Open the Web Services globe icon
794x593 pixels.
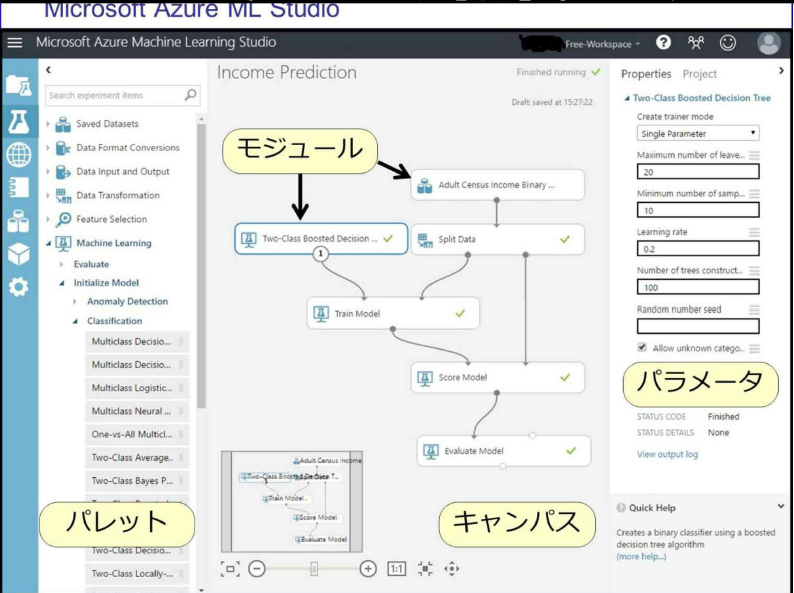click(x=18, y=154)
